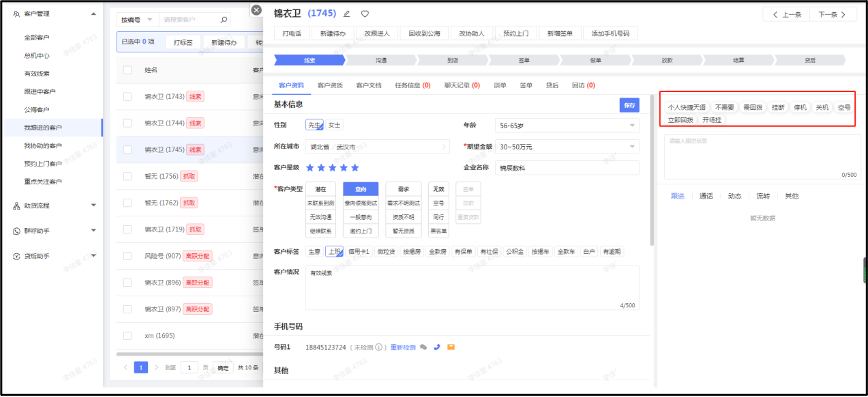
Task: Click the blue phone call icon beside 18845123724
Action: [x=437, y=347]
